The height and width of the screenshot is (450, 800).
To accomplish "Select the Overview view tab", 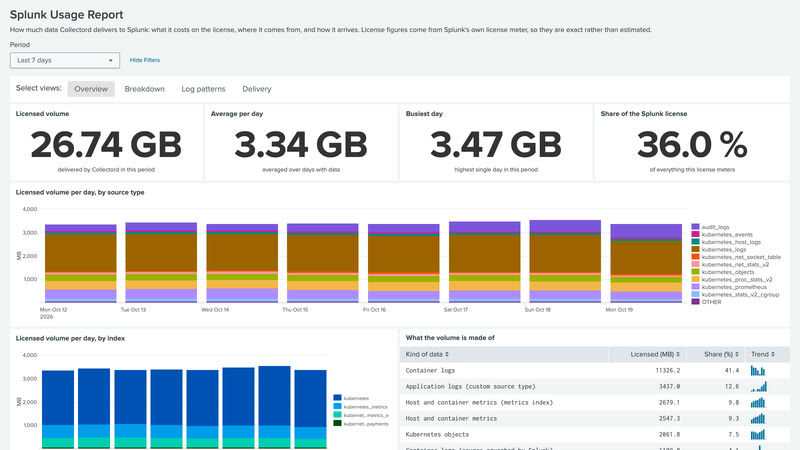I will click(91, 89).
